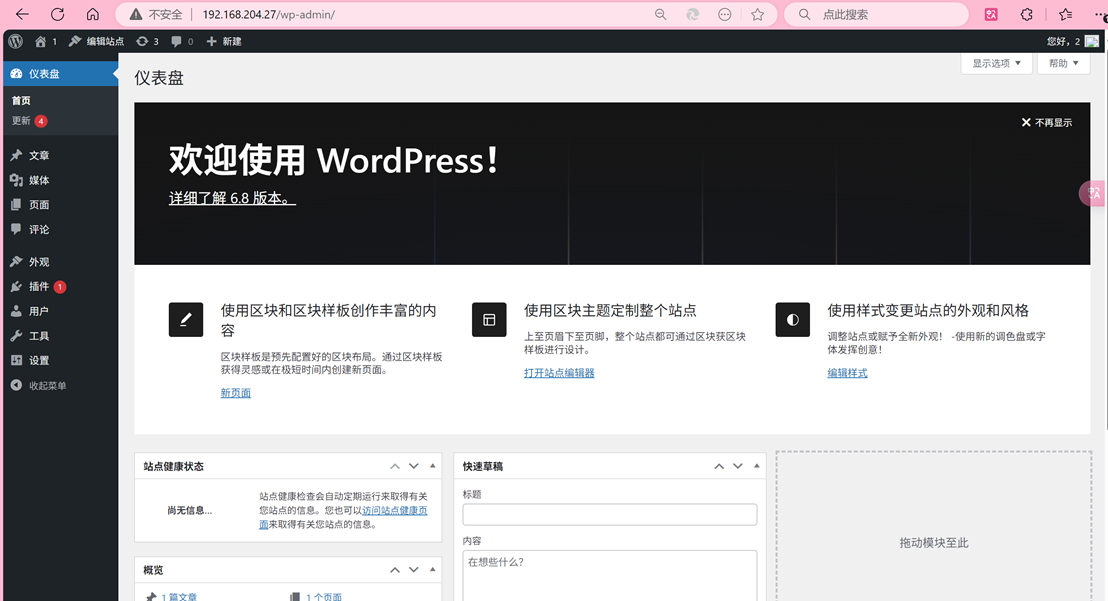Move 站点健康状态 panel up
This screenshot has width=1108, height=601.
click(x=395, y=466)
